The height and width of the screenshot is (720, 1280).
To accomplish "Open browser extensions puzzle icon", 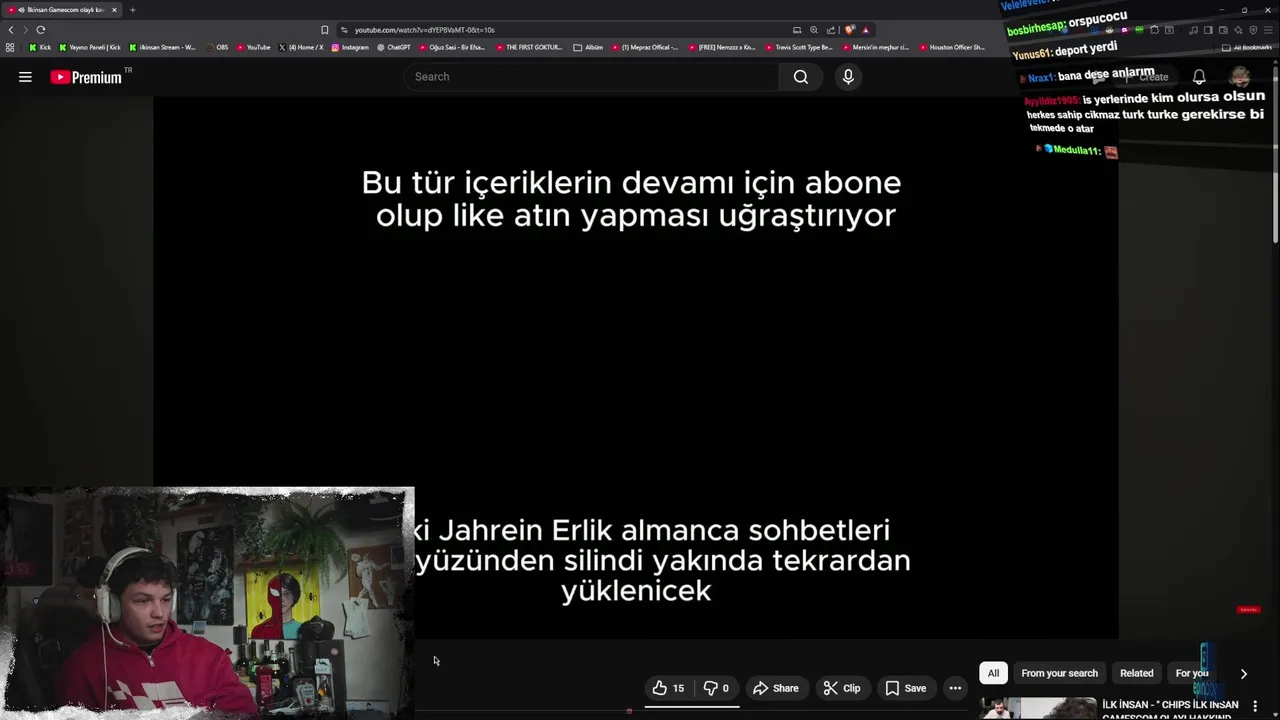I will (x=1154, y=30).
